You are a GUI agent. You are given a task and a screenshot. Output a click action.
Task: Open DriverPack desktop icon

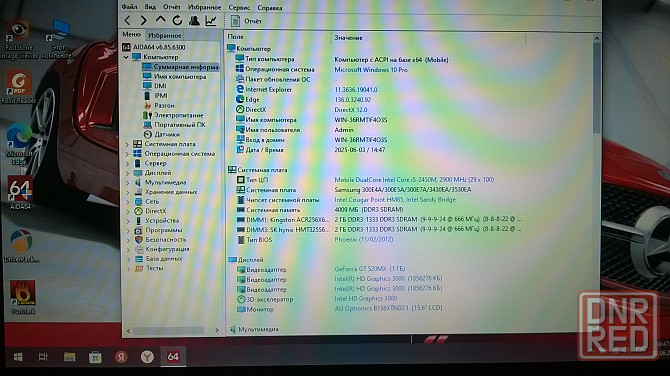[x=21, y=246]
